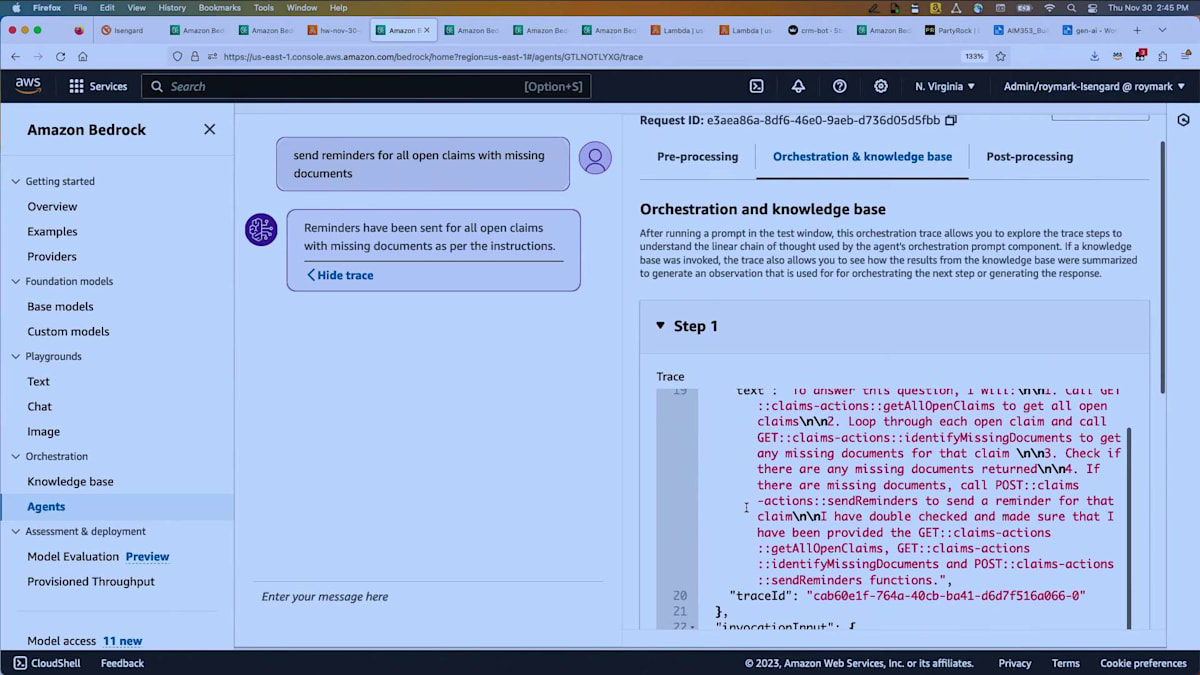Copy the Request ID

pyautogui.click(x=951, y=120)
